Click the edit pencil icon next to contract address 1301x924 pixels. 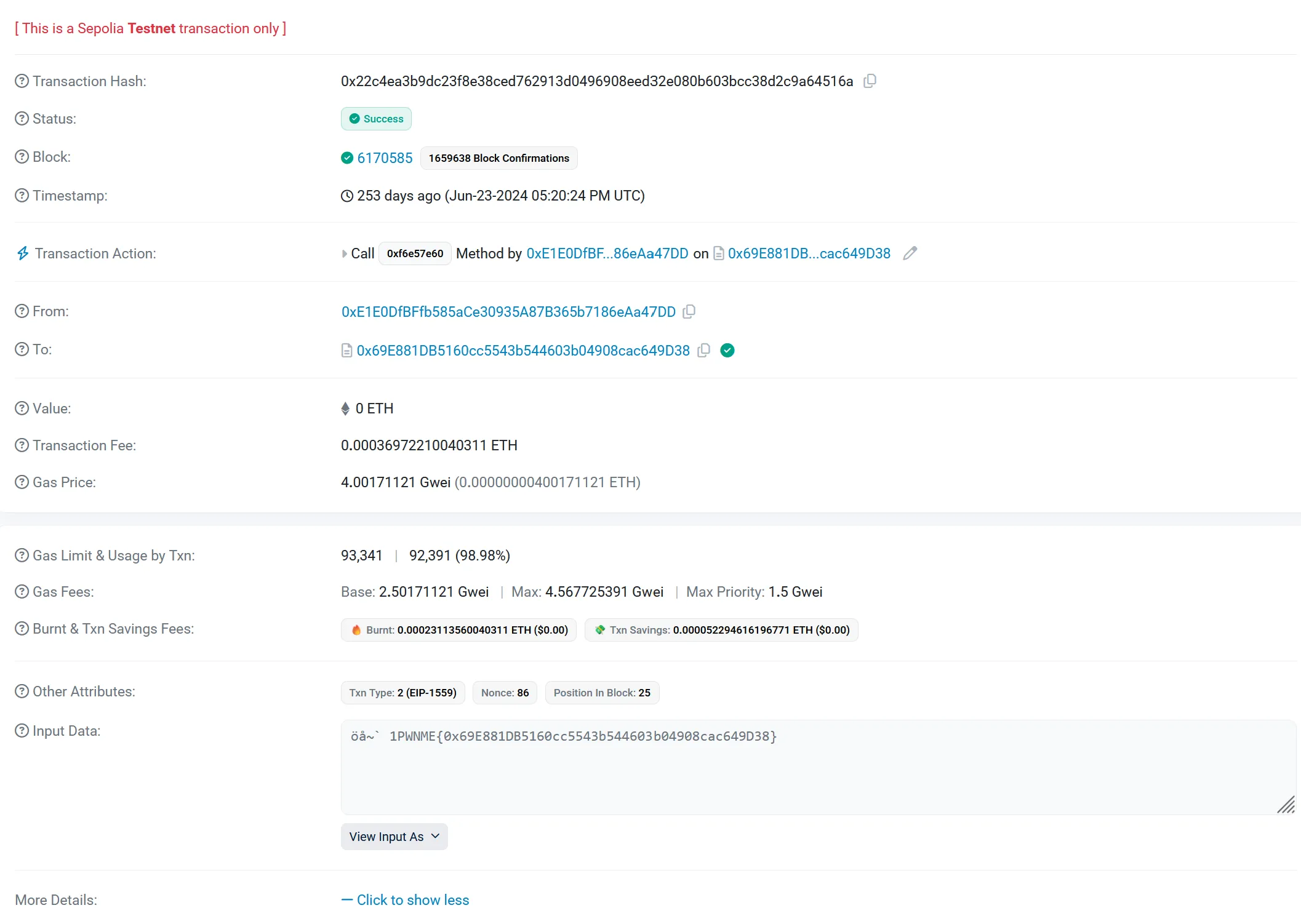[x=909, y=253]
